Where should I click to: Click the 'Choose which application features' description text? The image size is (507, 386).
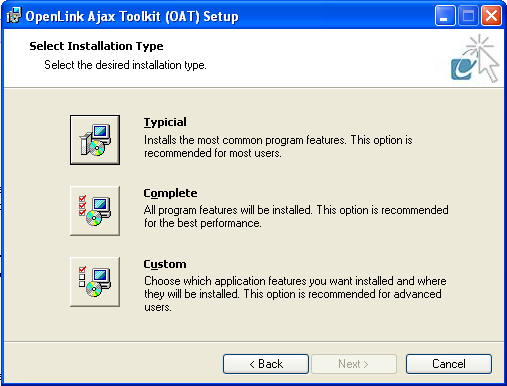(295, 294)
